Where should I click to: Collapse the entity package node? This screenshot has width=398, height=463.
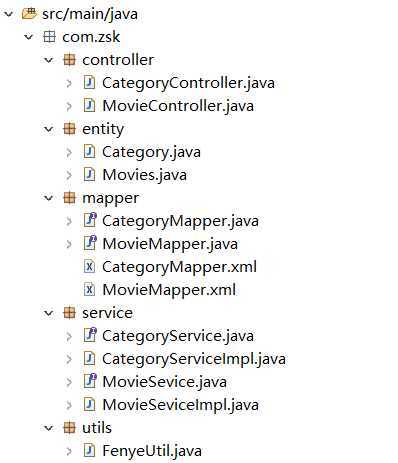(49, 129)
